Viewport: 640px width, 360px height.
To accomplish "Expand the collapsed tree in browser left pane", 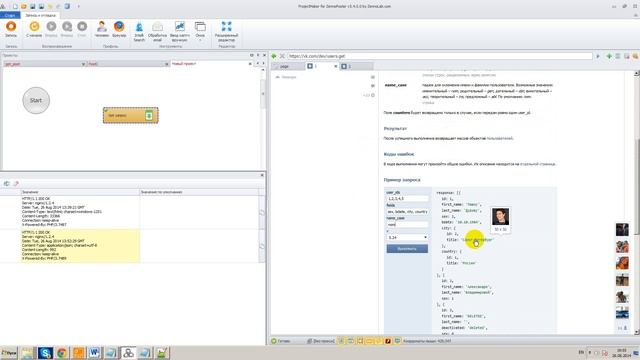I will pyautogui.click(x=278, y=77).
